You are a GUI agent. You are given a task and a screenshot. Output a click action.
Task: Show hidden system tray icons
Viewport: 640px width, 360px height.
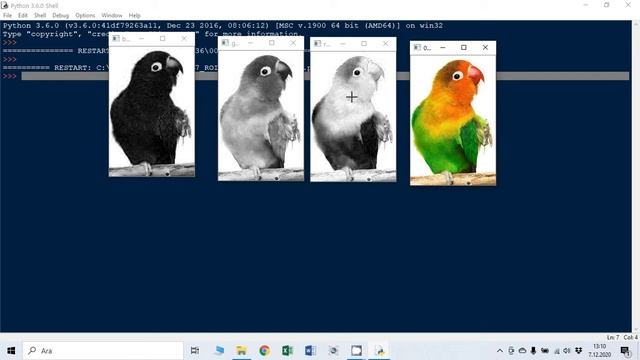(x=500, y=351)
